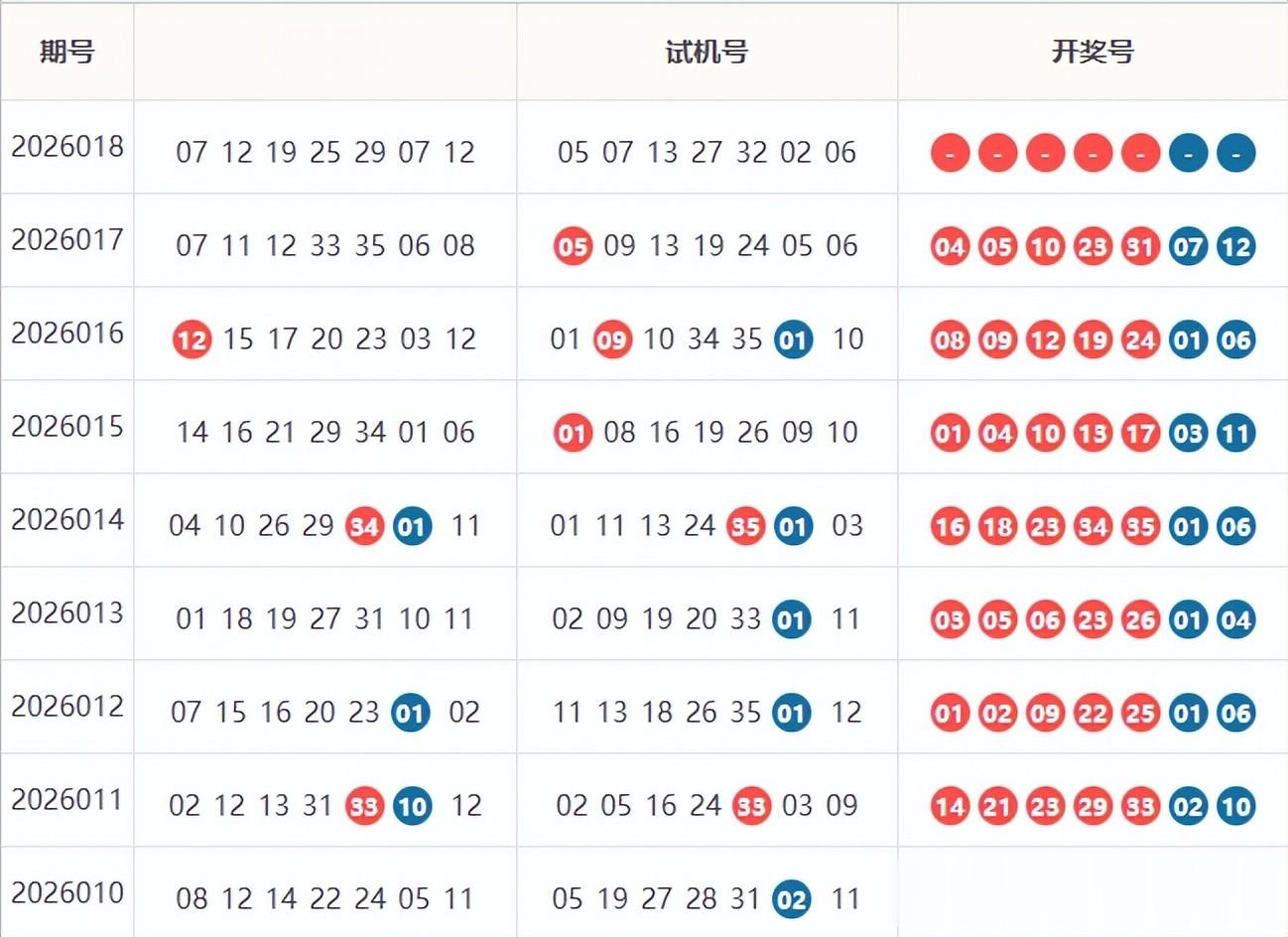This screenshot has width=1288, height=937.
Task: Select the 试机号 column header
Action: [707, 52]
